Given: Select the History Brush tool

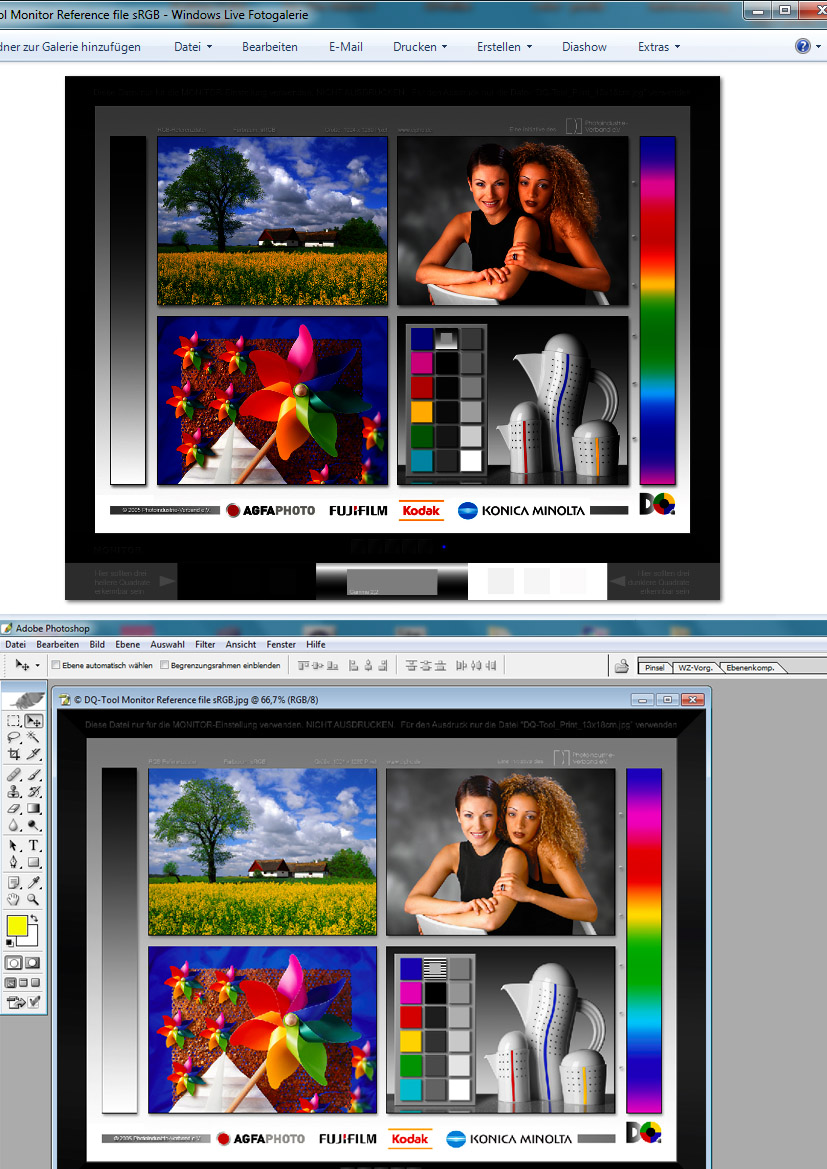Looking at the screenshot, I should coord(34,792).
